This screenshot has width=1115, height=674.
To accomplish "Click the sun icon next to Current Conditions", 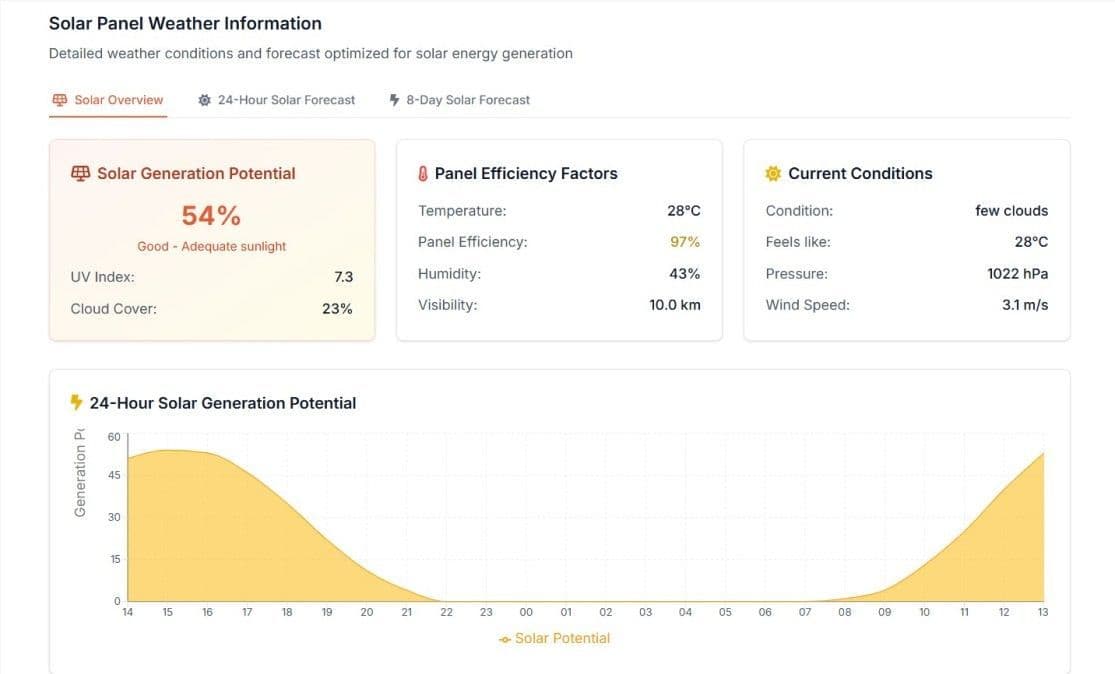I will [772, 172].
